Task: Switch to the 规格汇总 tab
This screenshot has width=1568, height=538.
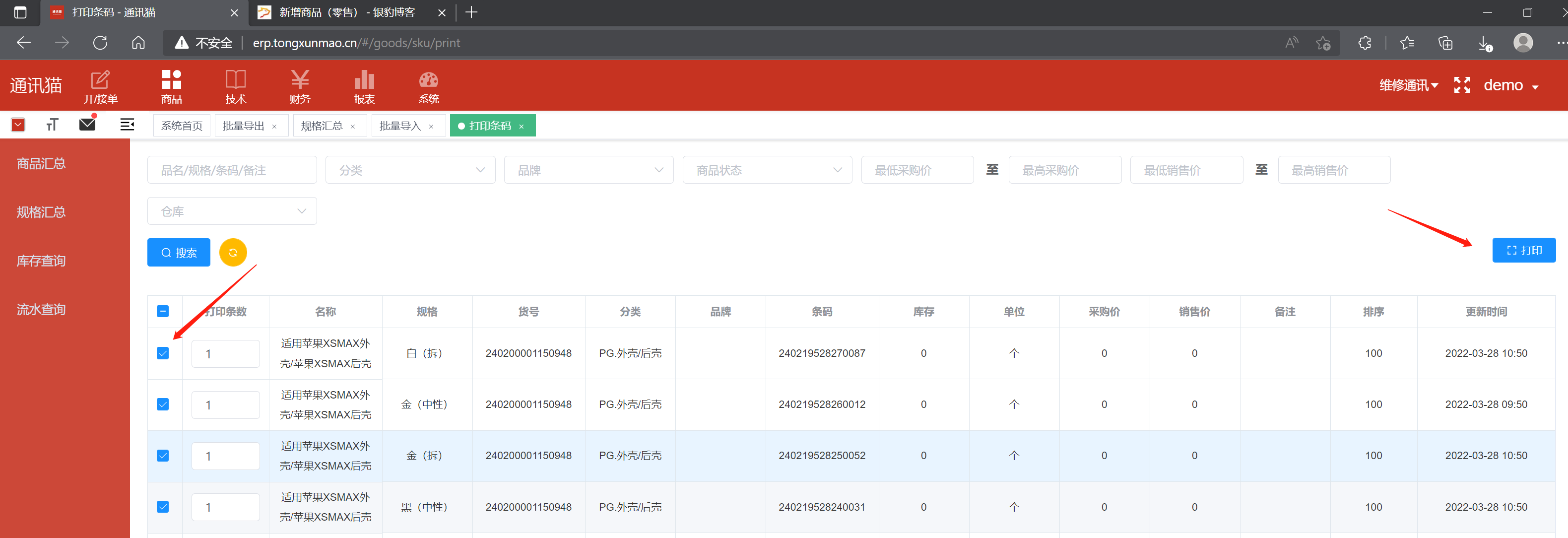Action: pyautogui.click(x=322, y=126)
